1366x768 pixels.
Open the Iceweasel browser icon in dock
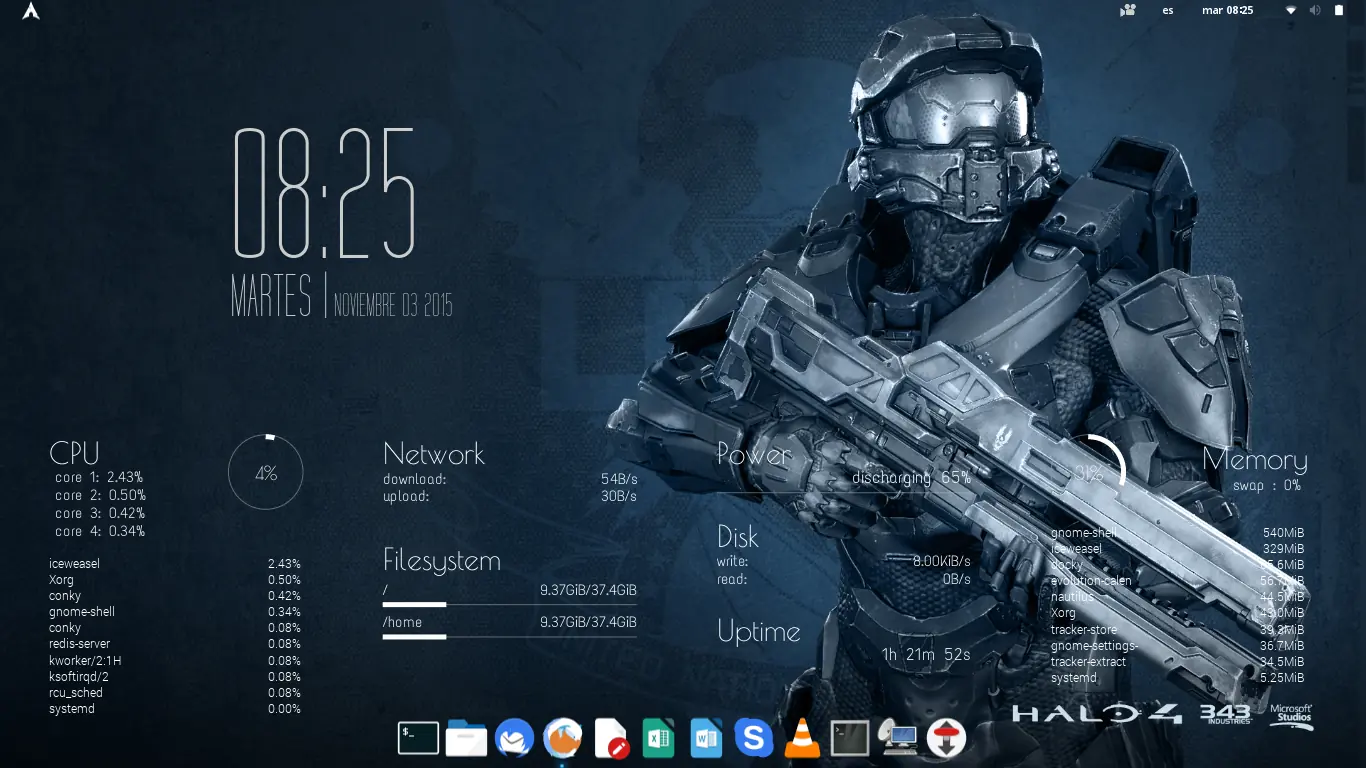pyautogui.click(x=562, y=738)
